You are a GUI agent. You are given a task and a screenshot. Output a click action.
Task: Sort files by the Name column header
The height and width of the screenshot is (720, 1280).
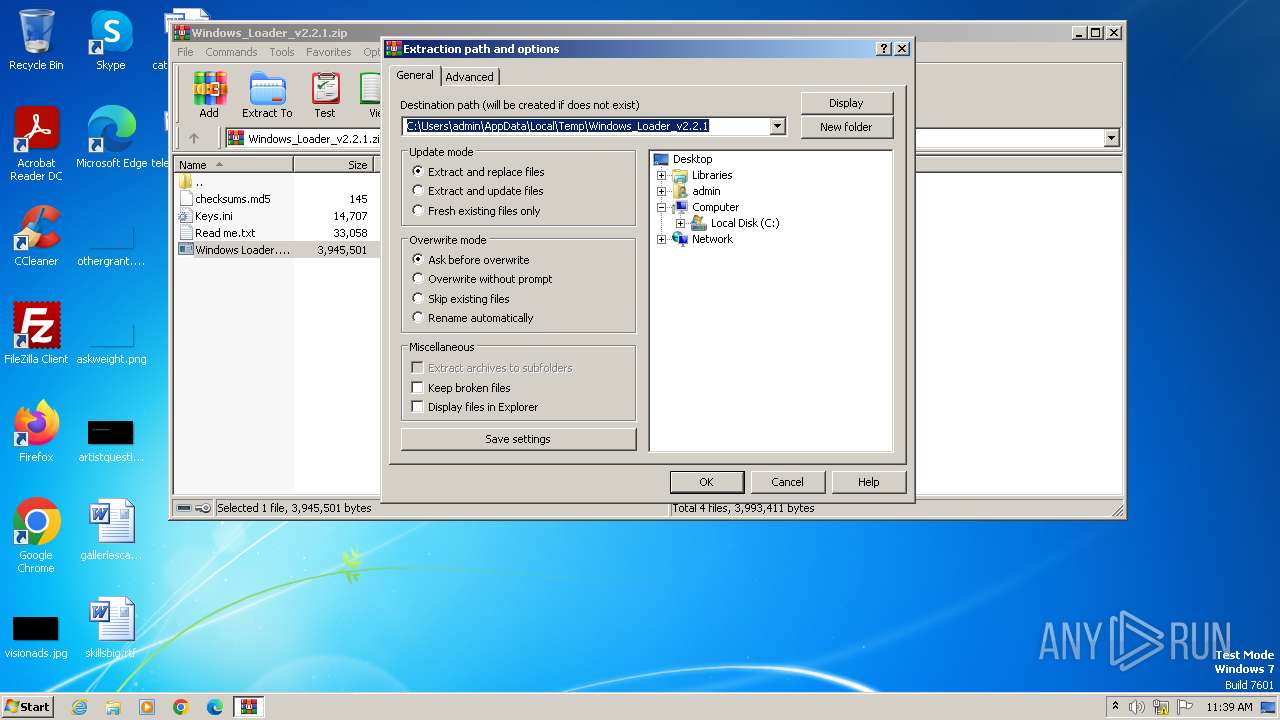(233, 165)
